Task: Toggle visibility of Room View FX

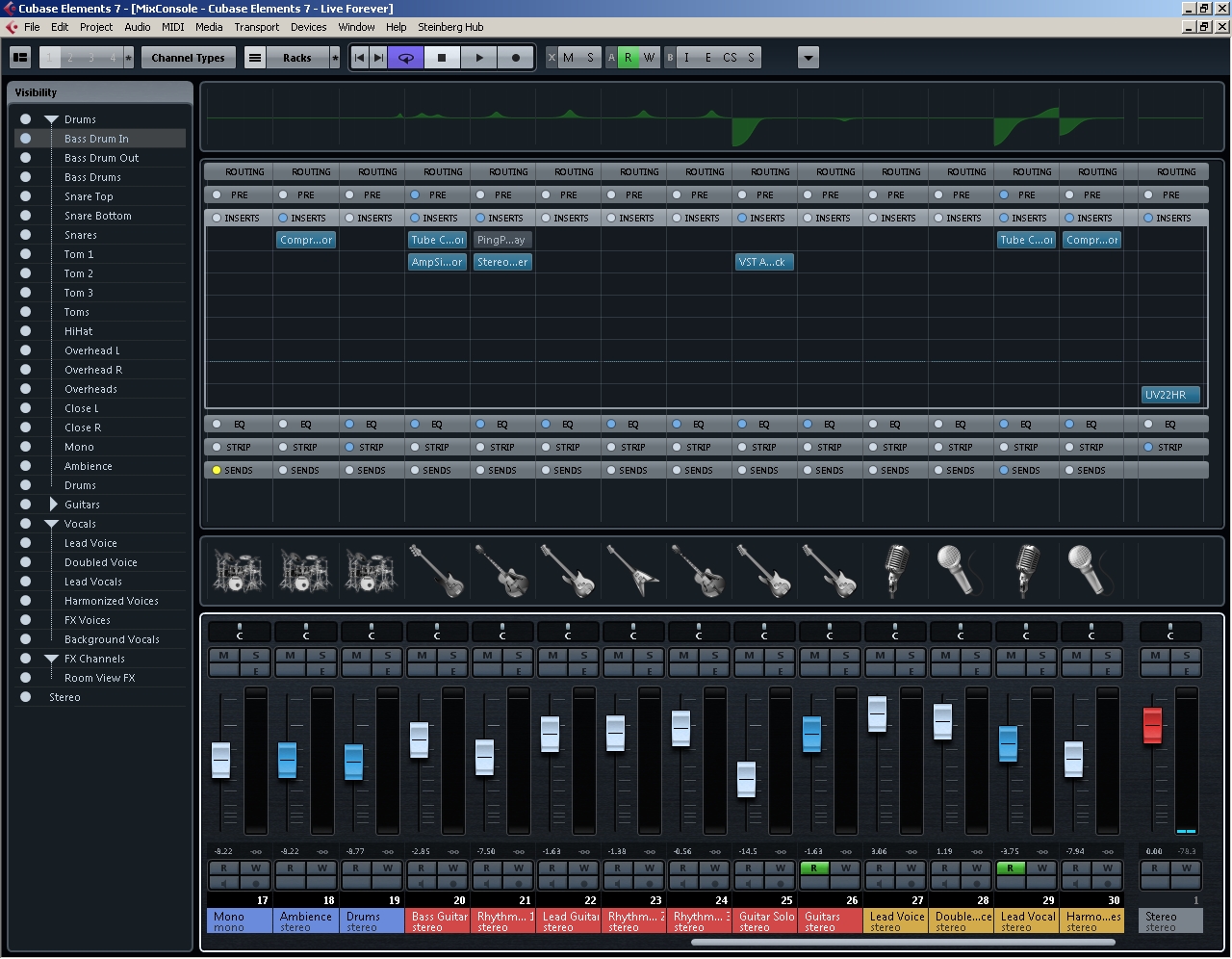Action: click(26, 678)
